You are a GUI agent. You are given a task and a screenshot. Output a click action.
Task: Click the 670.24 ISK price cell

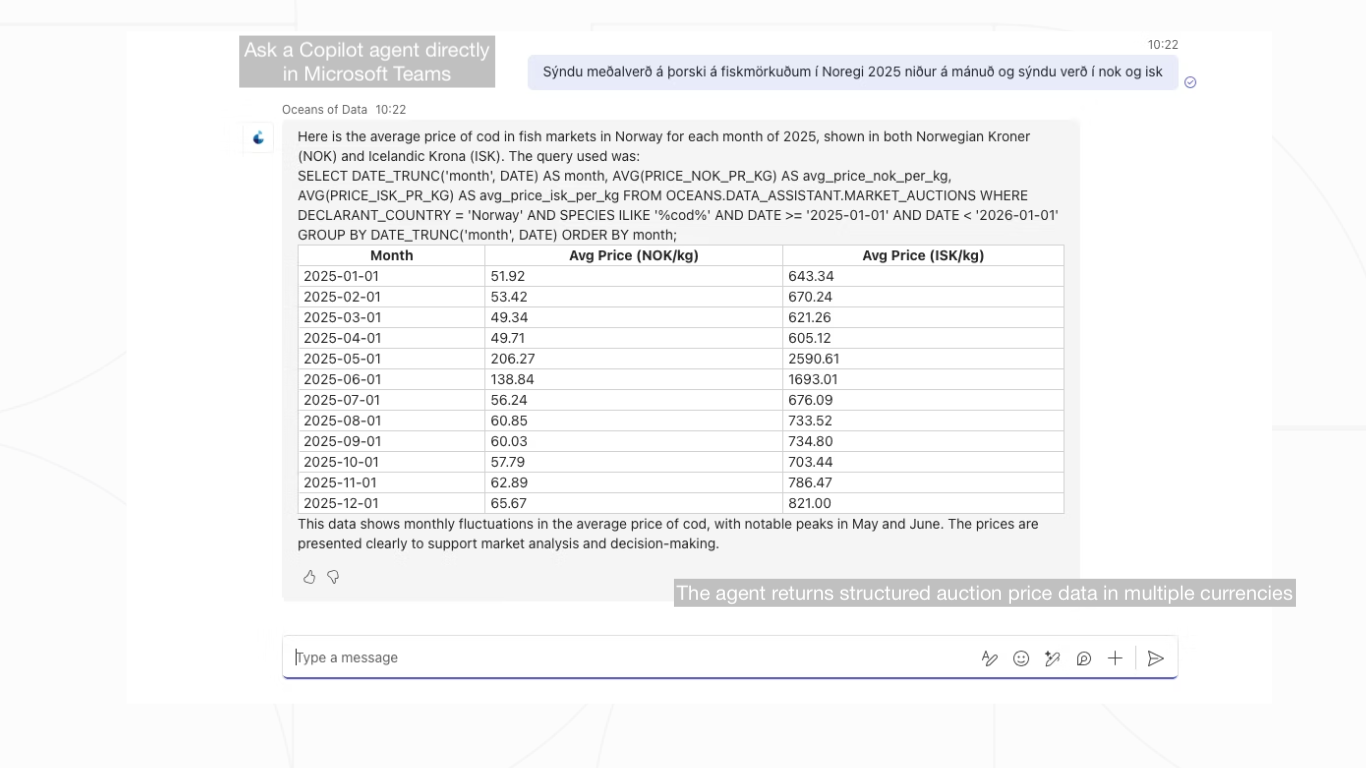[x=923, y=297]
